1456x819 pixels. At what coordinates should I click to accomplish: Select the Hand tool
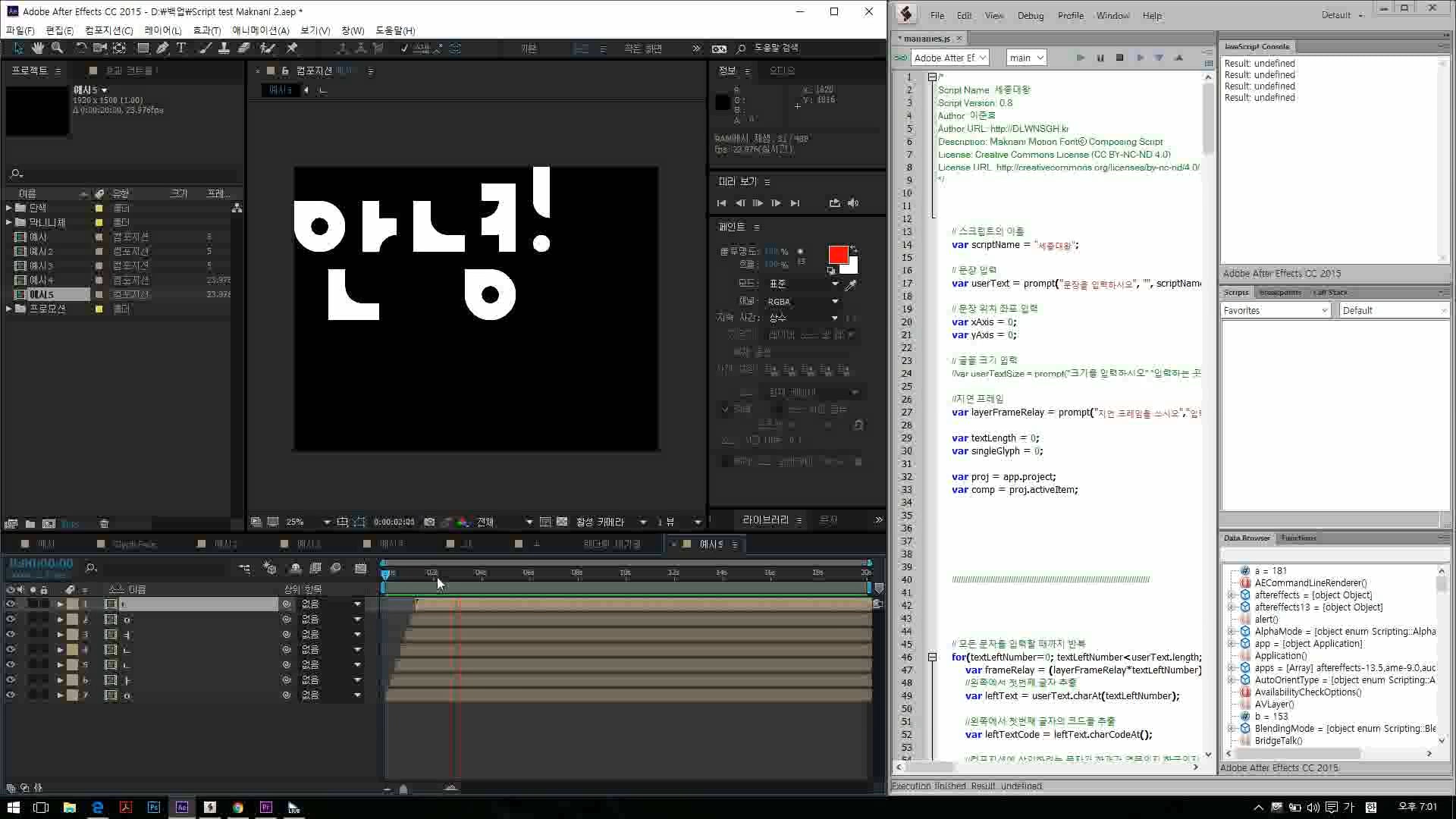click(x=37, y=48)
